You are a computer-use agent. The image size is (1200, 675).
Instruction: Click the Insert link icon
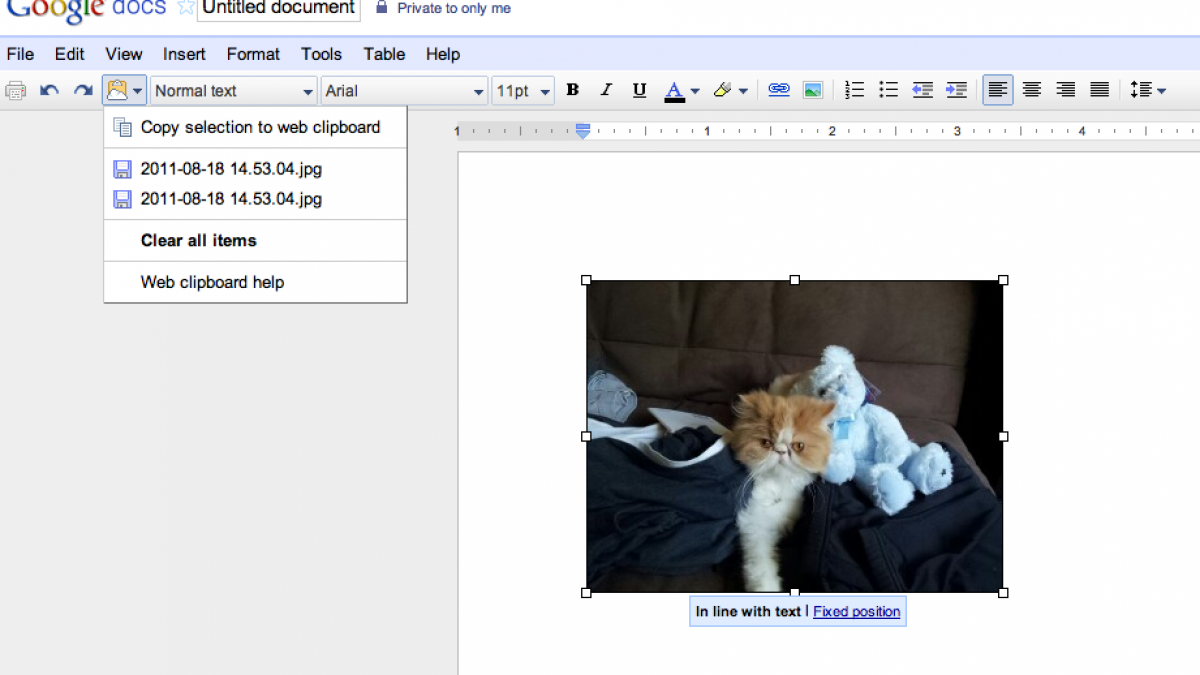click(x=779, y=90)
